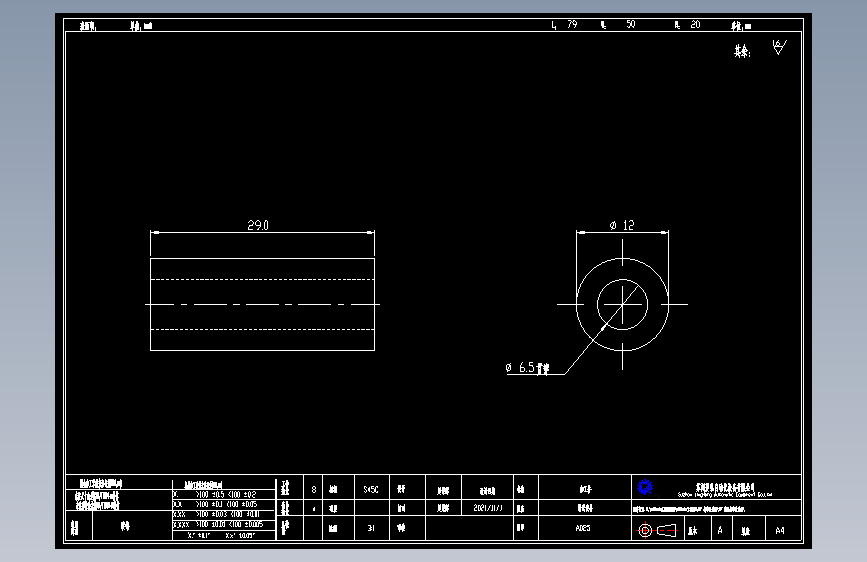Click the upper hidden dashed line in side view

click(262, 279)
